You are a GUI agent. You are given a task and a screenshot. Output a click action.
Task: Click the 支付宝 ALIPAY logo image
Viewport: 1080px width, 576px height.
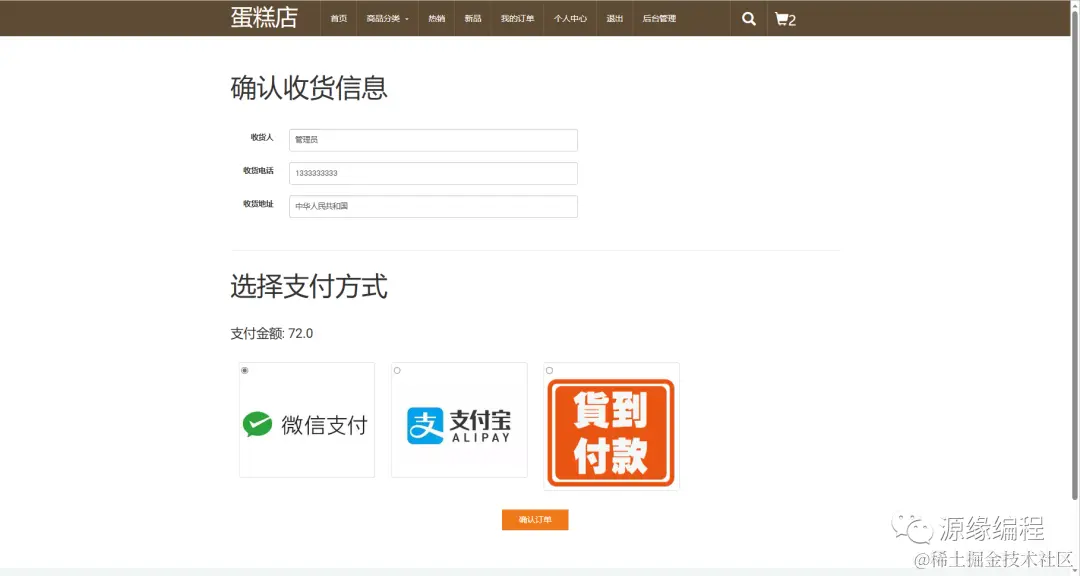pyautogui.click(x=459, y=425)
